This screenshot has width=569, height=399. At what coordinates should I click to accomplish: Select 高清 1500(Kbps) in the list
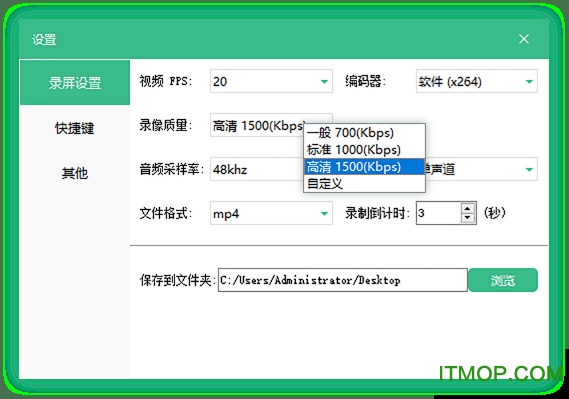click(364, 167)
